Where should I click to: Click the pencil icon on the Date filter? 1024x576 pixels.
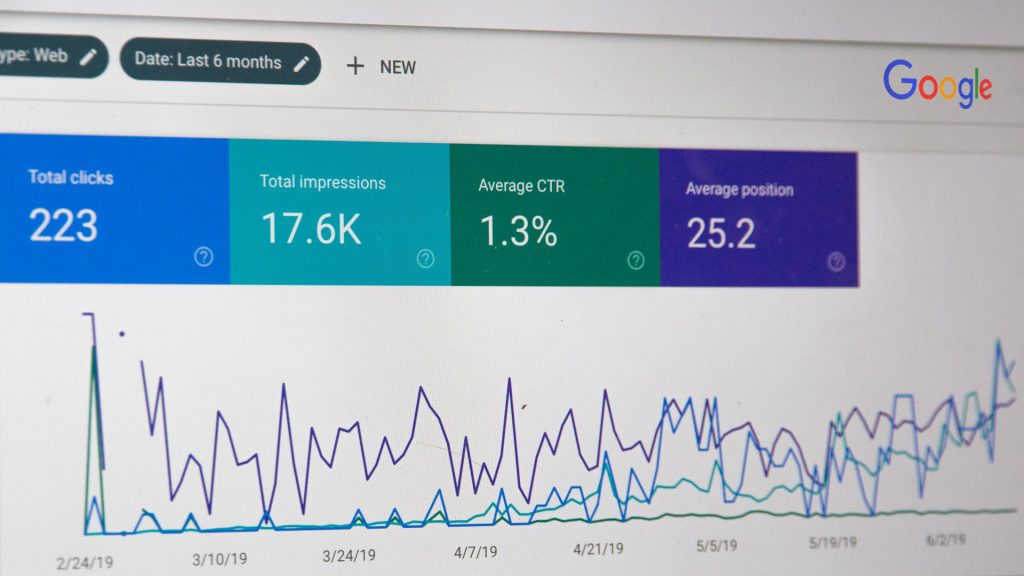pyautogui.click(x=301, y=63)
